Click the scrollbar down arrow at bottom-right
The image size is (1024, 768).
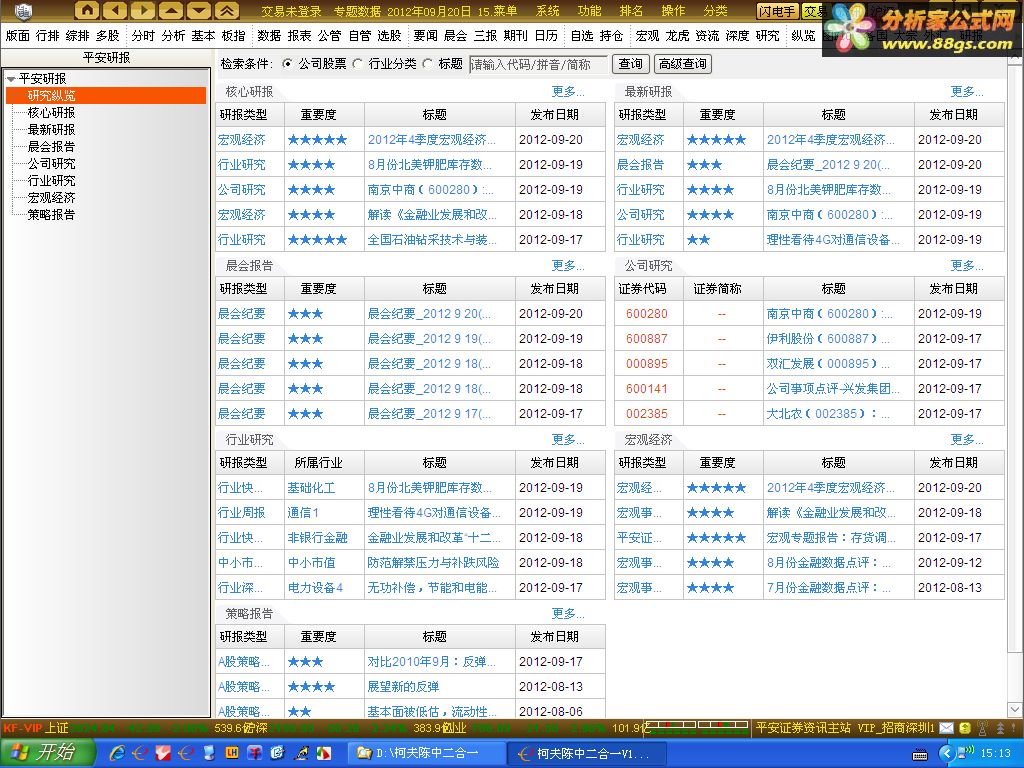[x=1014, y=709]
